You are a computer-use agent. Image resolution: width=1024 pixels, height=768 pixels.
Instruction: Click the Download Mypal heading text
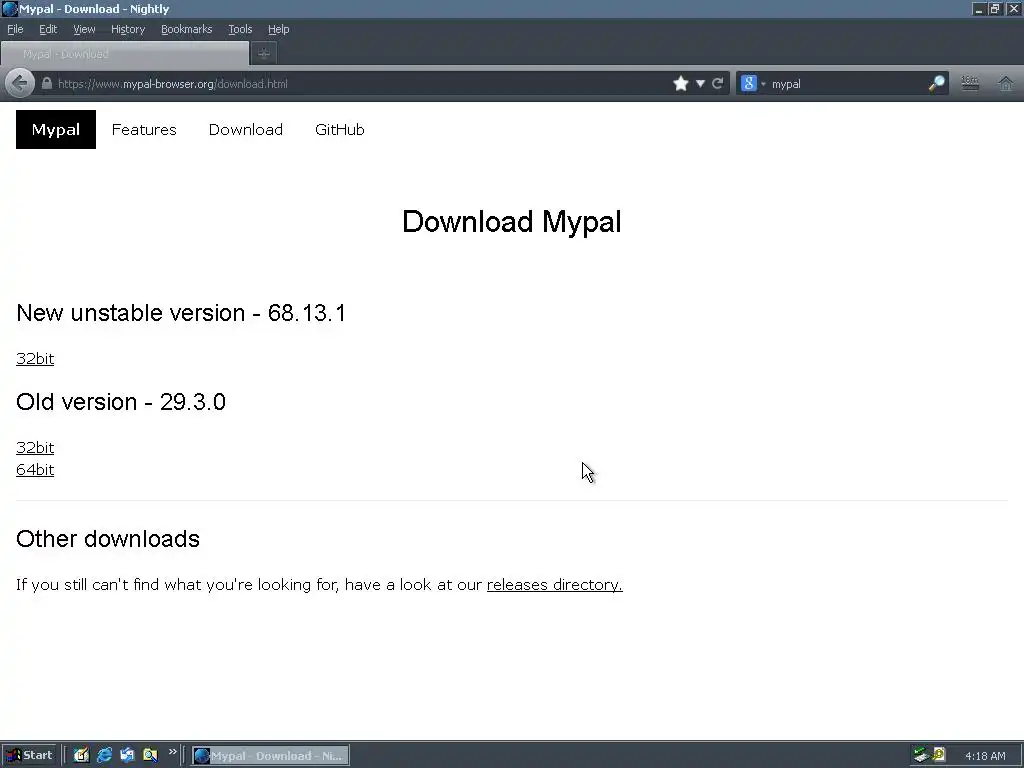pos(511,222)
